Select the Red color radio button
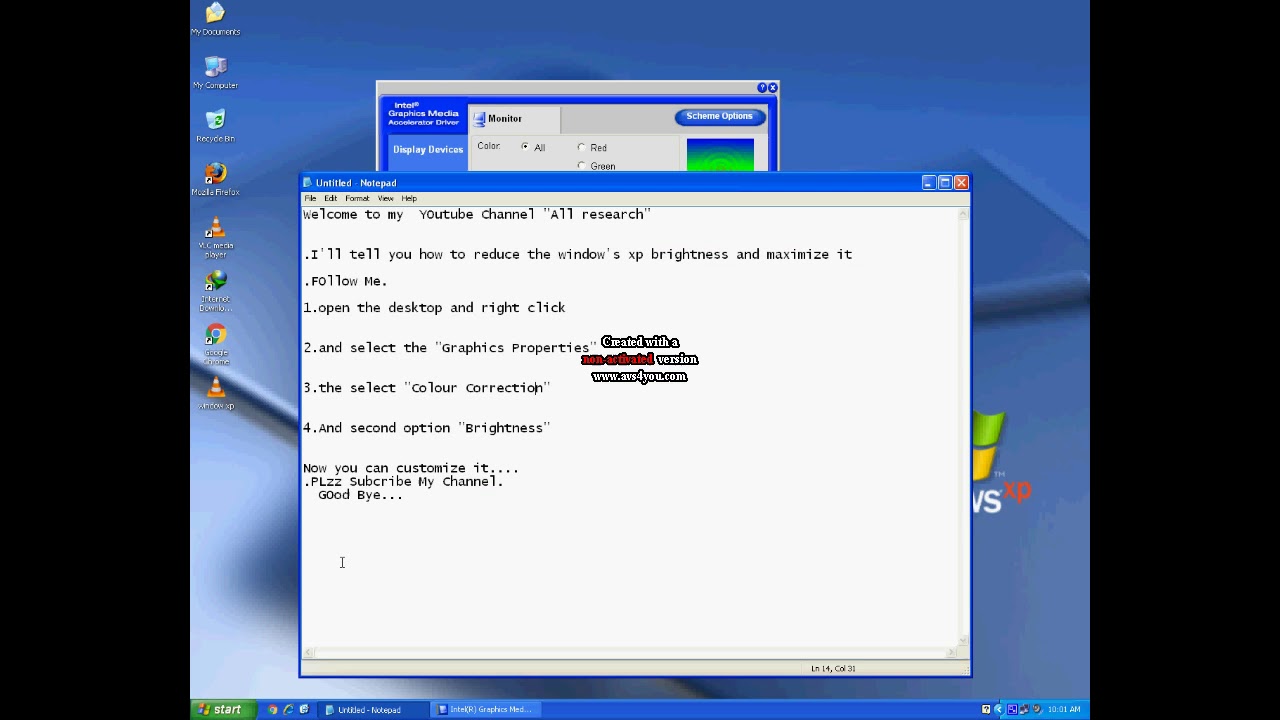 pos(582,147)
